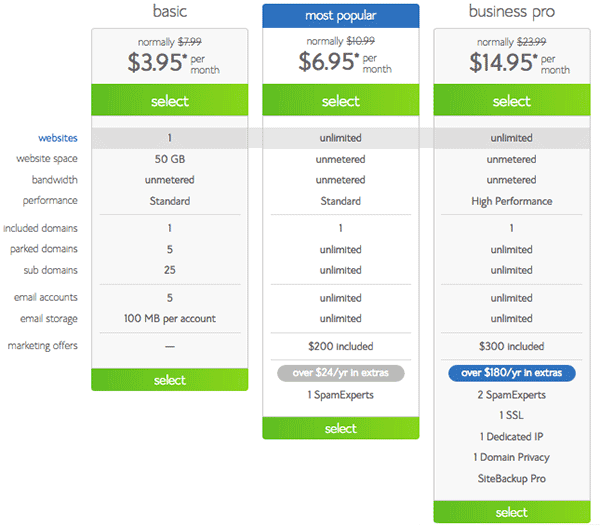Click the blue over $180/yr in extras badge
600x526 pixels.
(x=512, y=373)
